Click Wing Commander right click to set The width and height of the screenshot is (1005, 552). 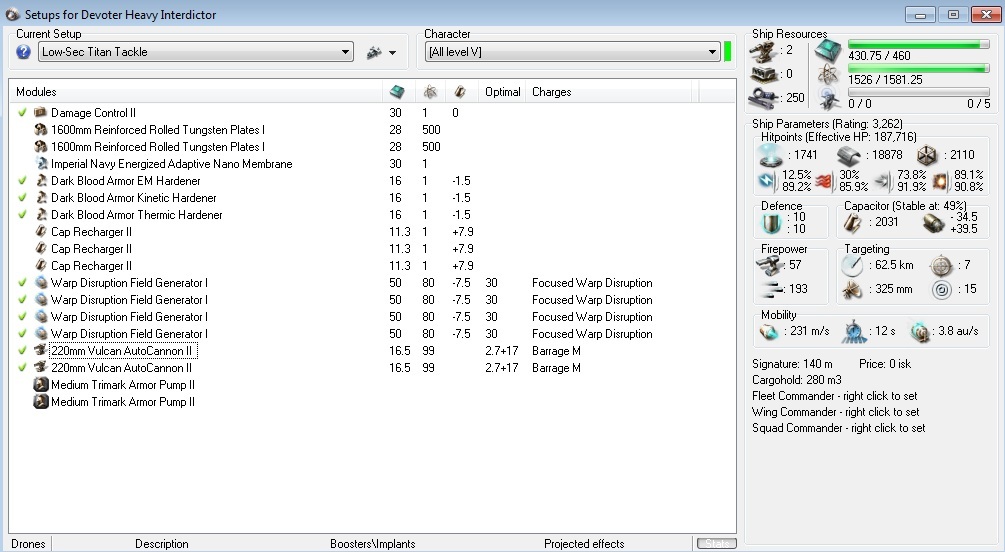835,412
